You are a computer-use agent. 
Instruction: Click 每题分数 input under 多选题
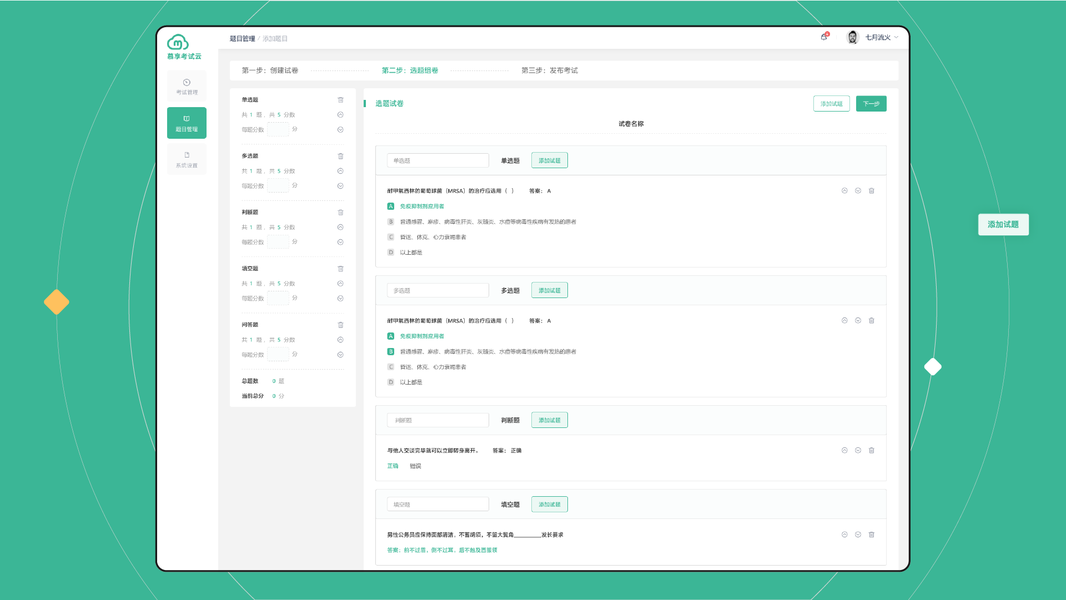[x=278, y=186]
